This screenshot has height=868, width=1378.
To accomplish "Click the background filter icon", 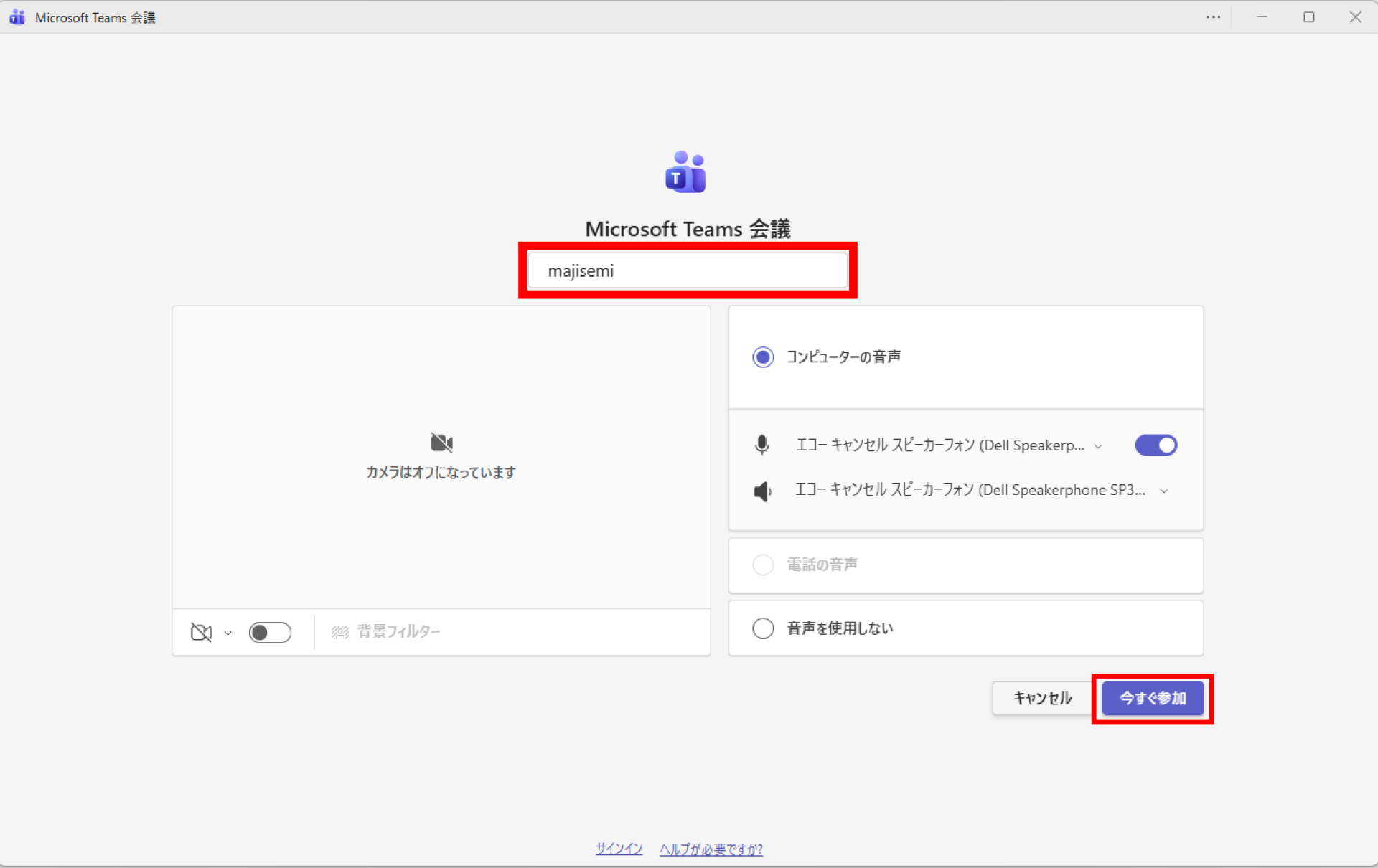I will pyautogui.click(x=339, y=632).
